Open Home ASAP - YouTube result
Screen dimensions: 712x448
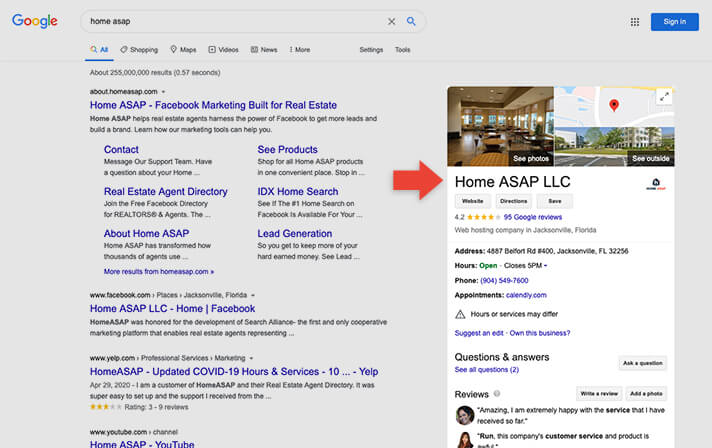[x=142, y=444]
